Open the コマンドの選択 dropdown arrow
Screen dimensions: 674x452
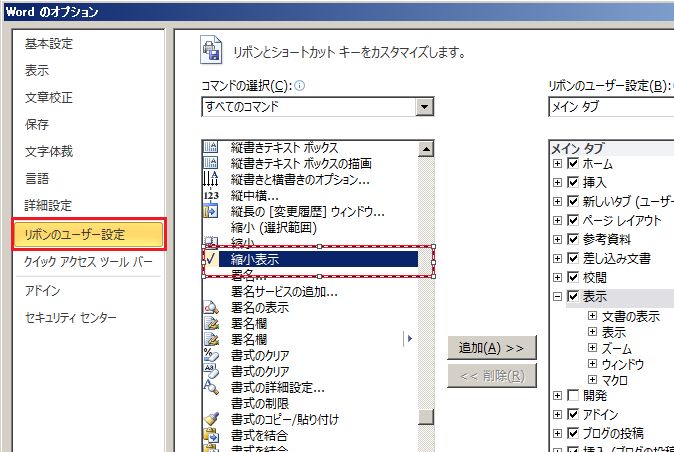click(x=424, y=107)
